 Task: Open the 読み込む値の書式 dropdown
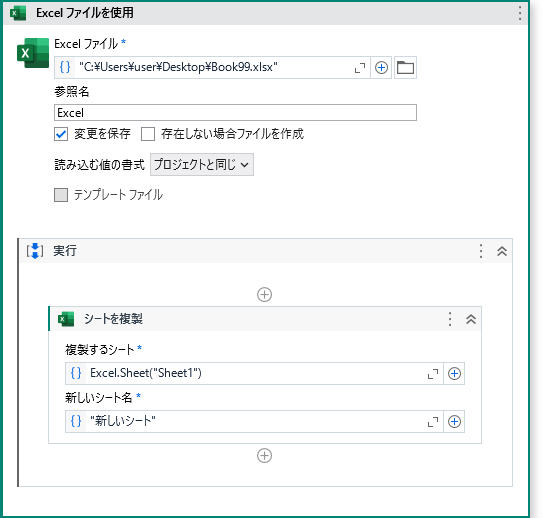click(x=202, y=164)
